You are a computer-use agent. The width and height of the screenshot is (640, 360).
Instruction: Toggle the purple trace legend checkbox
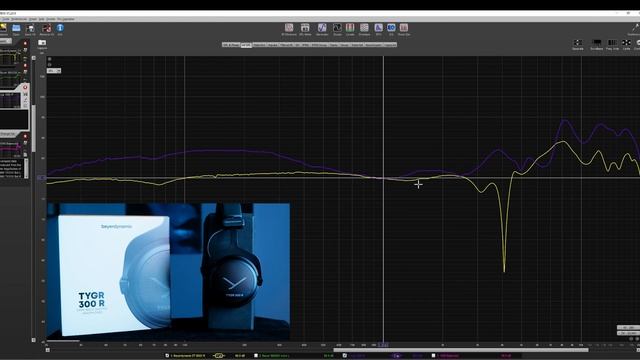click(x=345, y=356)
